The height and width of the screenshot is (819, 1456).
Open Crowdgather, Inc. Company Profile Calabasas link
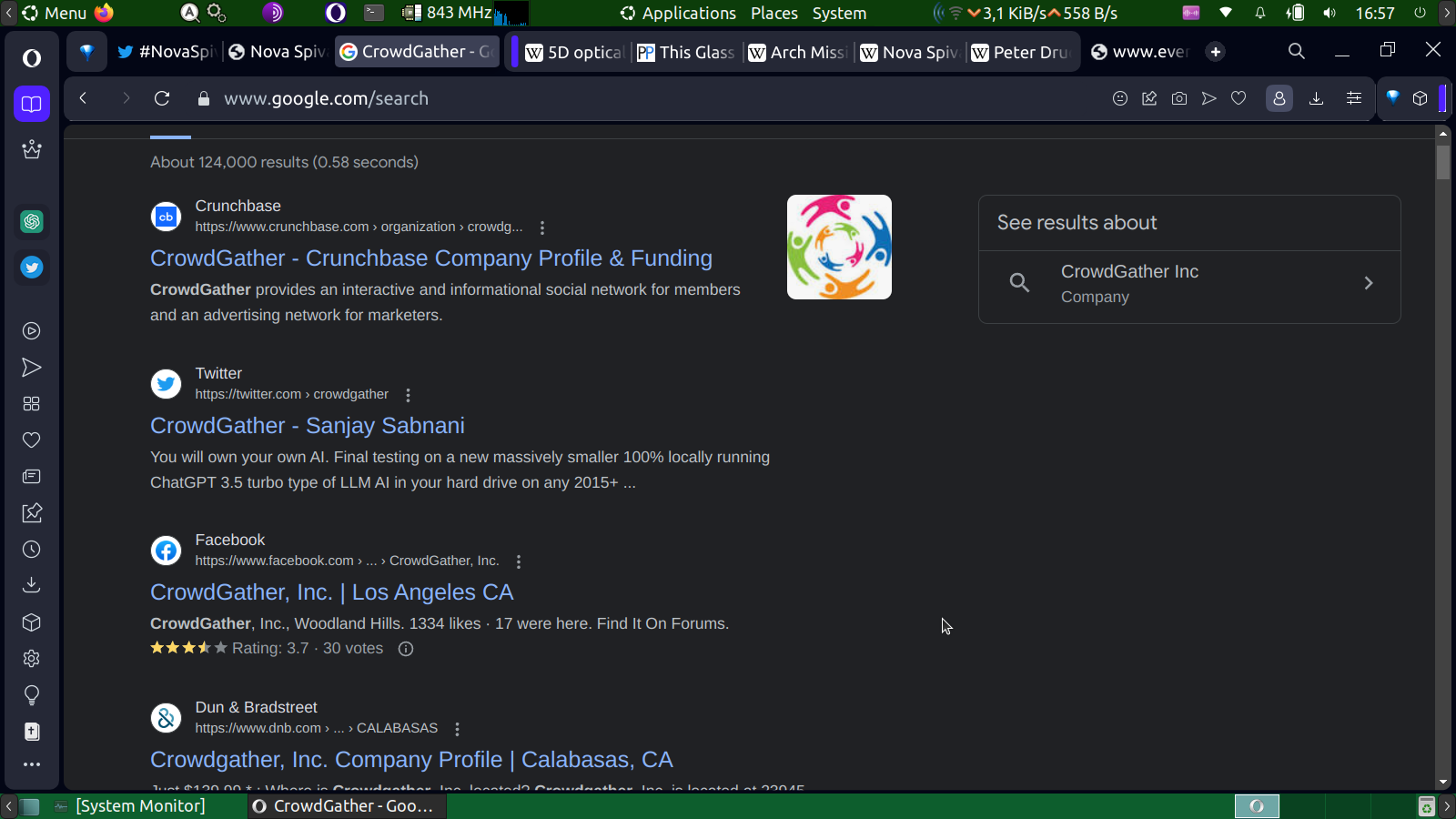tap(411, 760)
